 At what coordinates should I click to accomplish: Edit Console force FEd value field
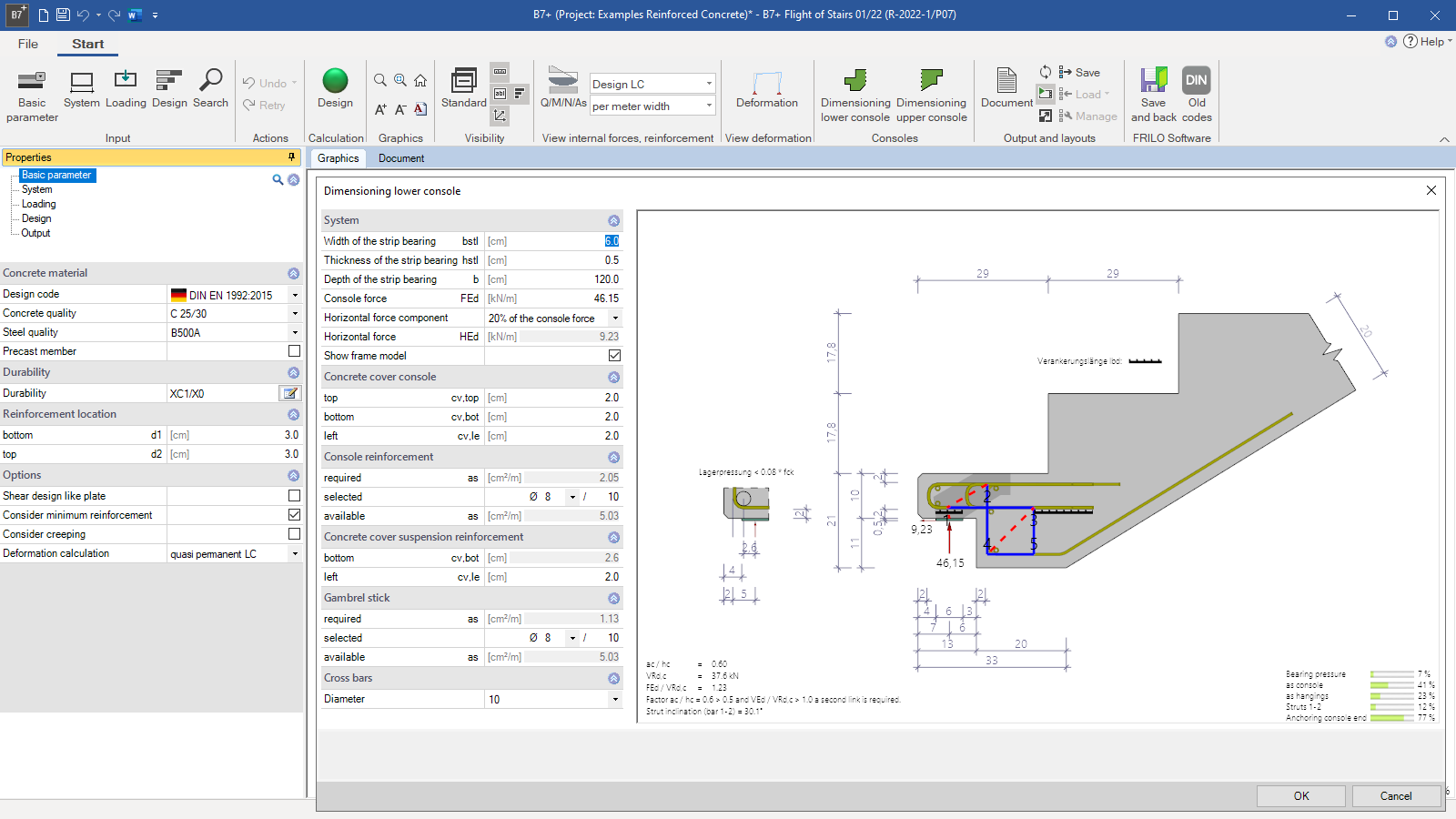point(553,298)
